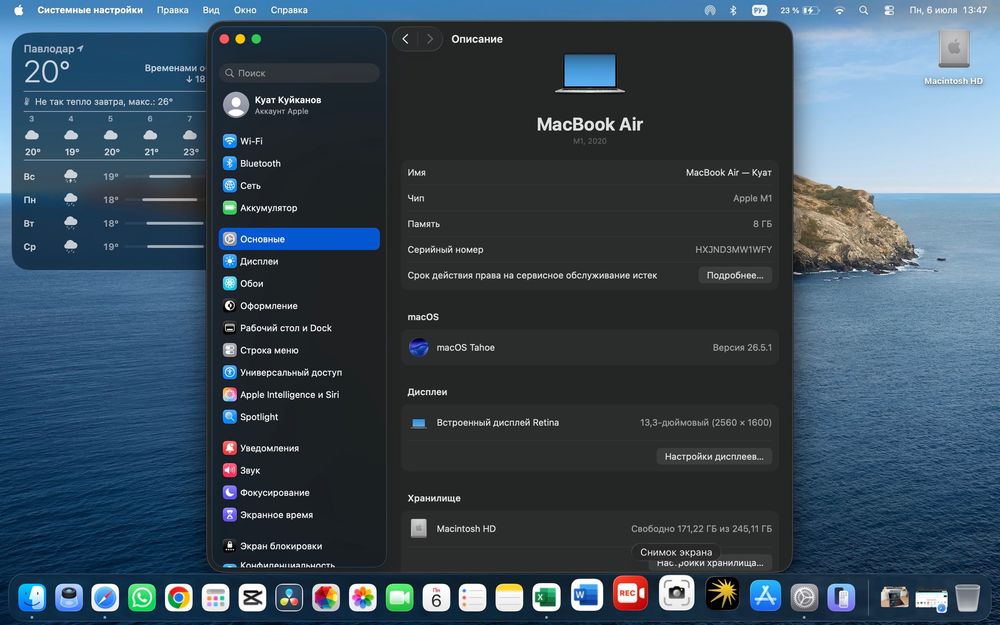
Task: Click the Подробнее… service coverage button
Action: [735, 276]
